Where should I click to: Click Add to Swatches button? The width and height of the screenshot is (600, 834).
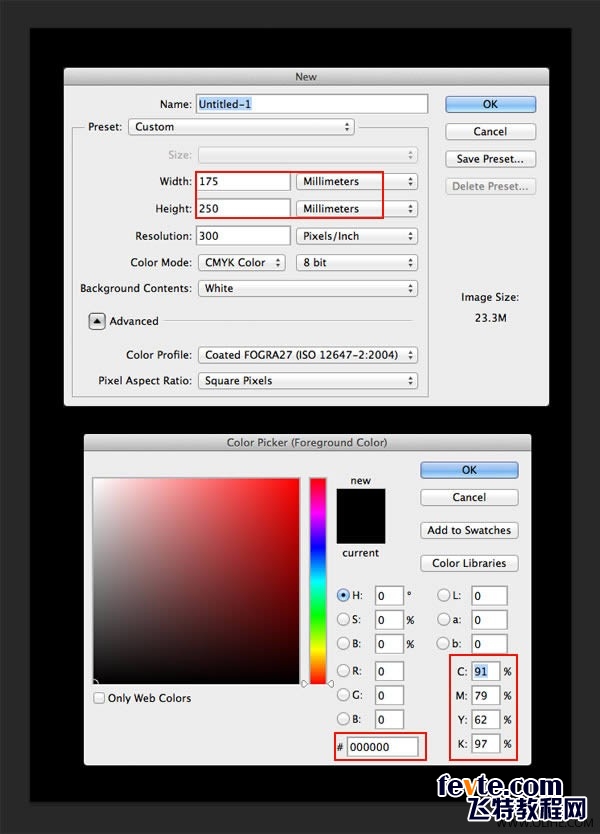(x=469, y=530)
